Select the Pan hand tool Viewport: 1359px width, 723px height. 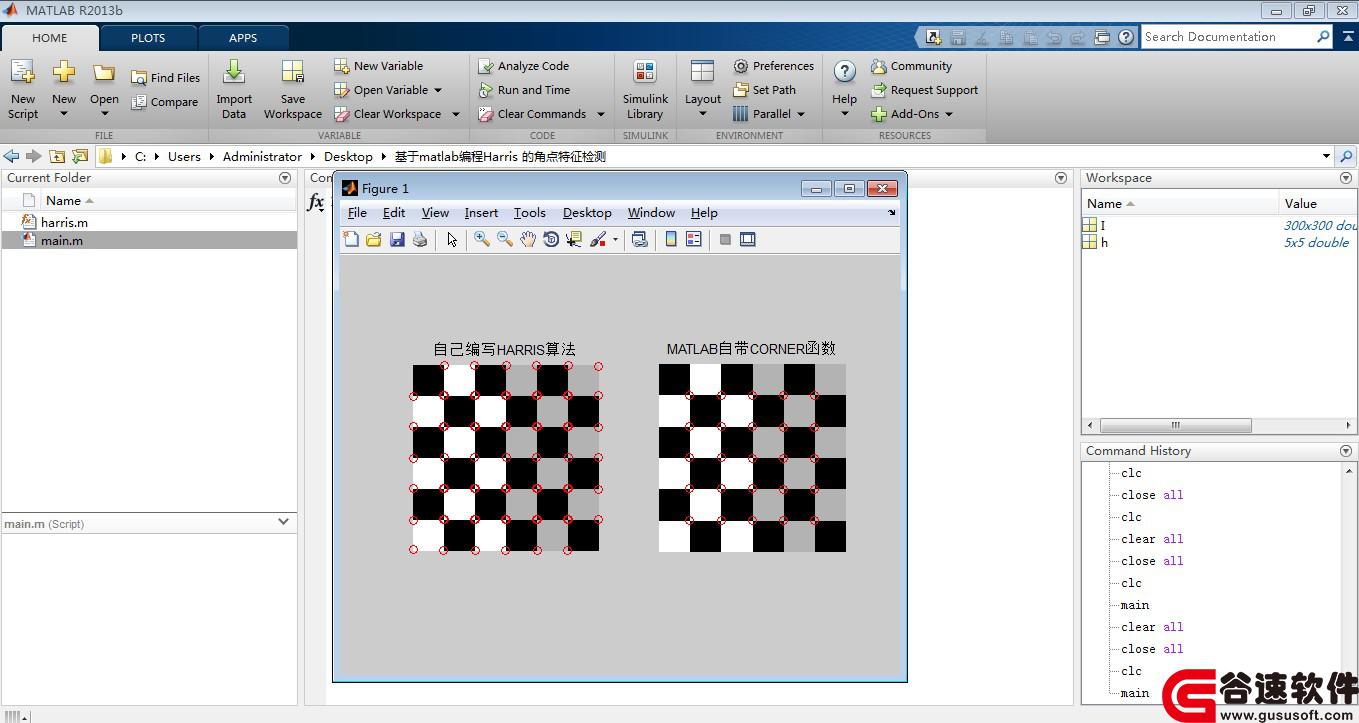click(528, 239)
